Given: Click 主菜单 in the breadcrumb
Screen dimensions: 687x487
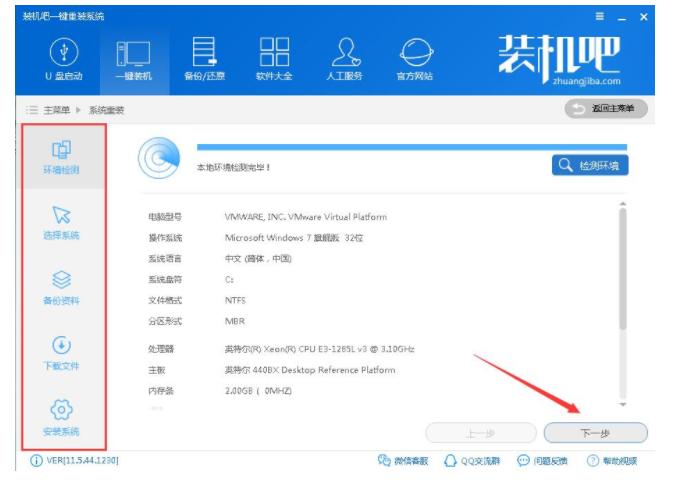Looking at the screenshot, I should (56, 110).
